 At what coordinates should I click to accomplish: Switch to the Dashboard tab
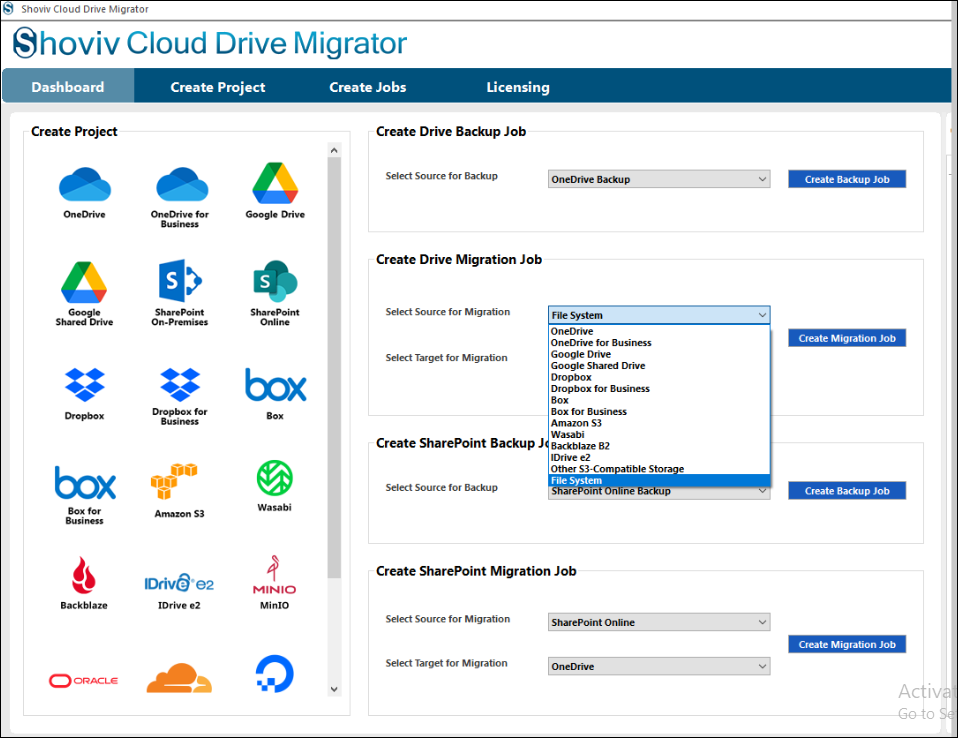point(68,87)
